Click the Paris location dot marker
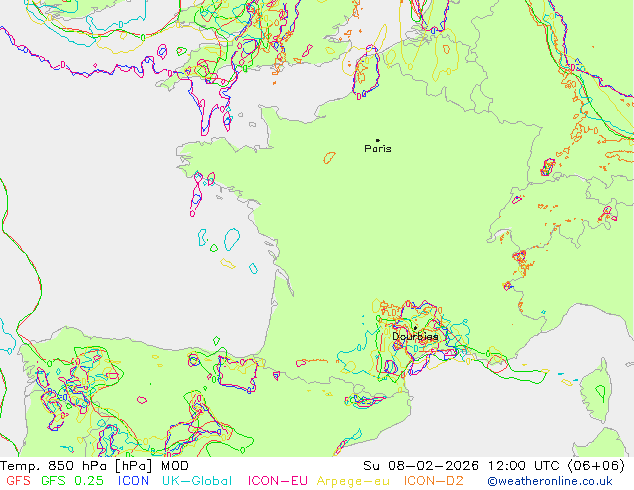Viewport: 634px width, 490px height. [x=378, y=140]
